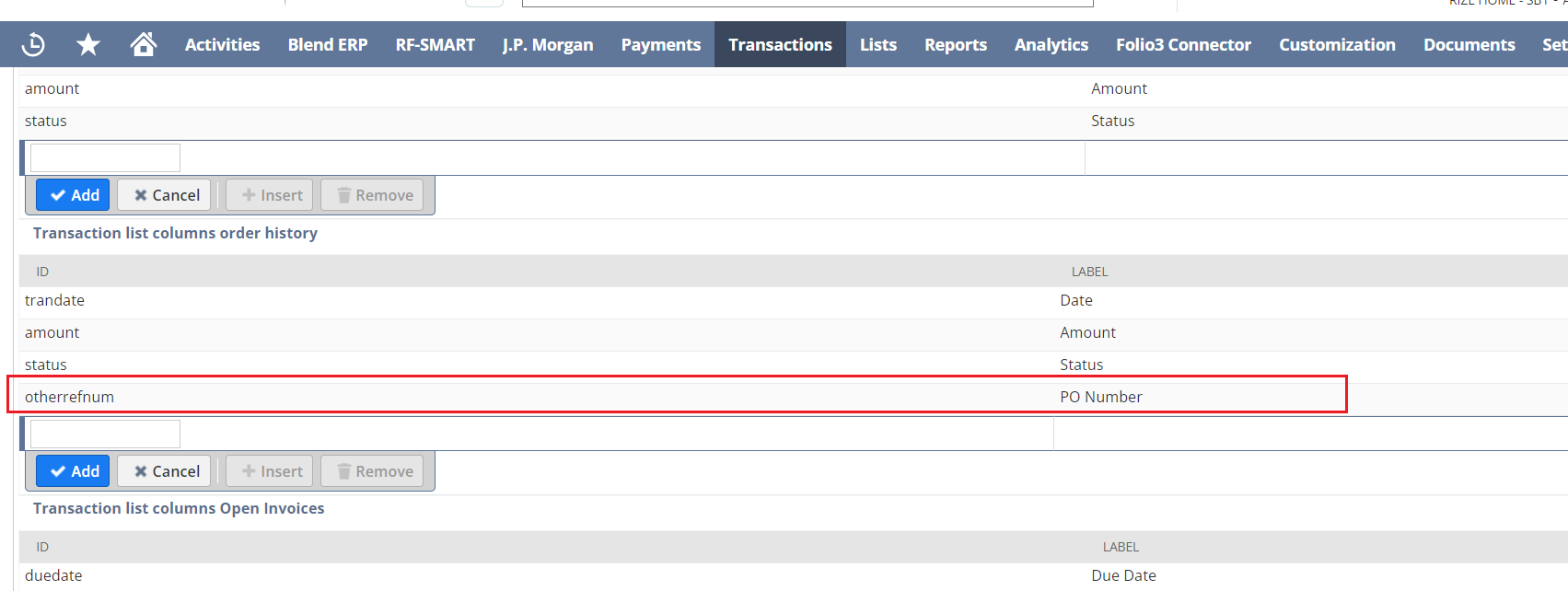The image size is (1568, 591).
Task: Open the Activities menu
Action: tap(222, 44)
